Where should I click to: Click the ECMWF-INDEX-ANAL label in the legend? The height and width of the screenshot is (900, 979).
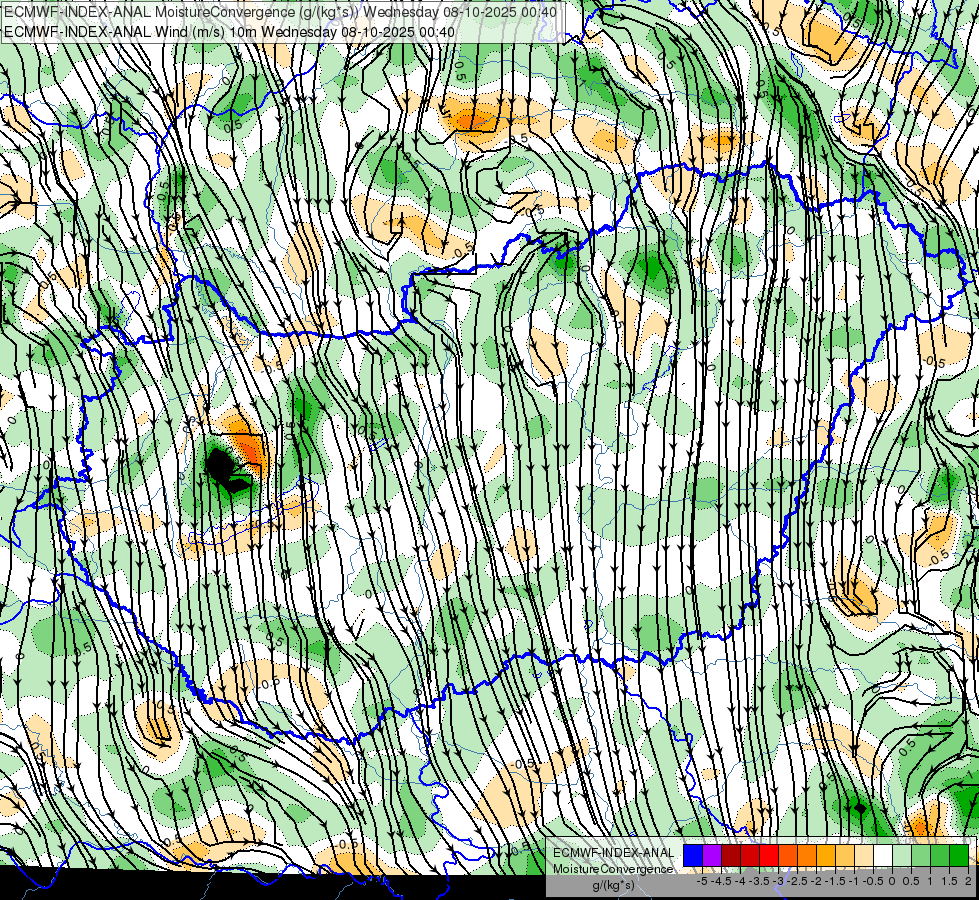click(614, 853)
